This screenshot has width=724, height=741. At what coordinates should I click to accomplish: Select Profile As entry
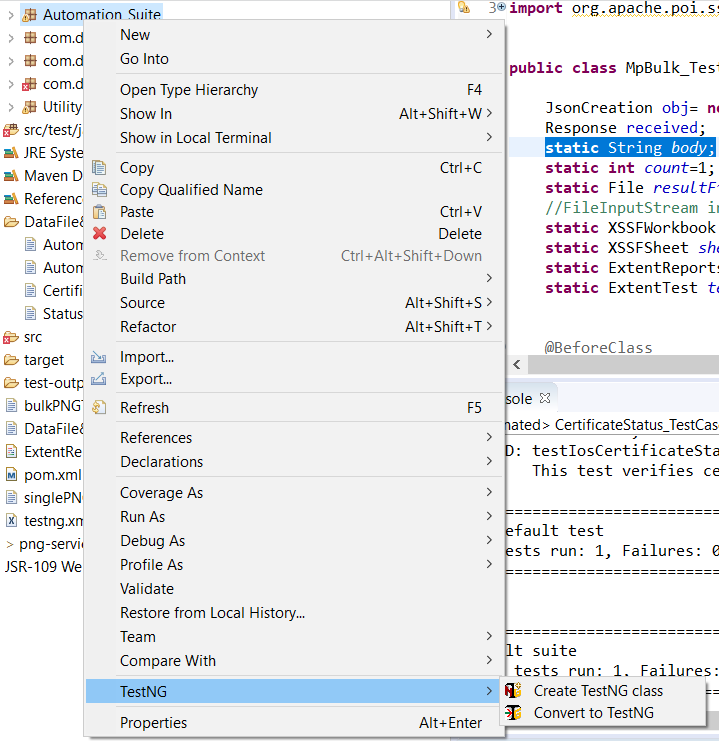294,565
